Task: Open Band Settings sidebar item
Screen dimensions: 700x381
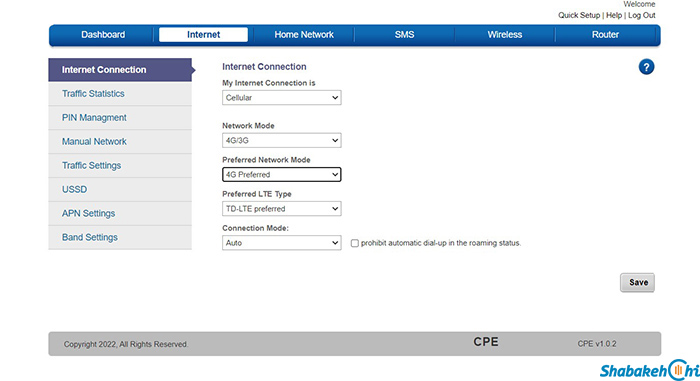Action: click(x=120, y=238)
